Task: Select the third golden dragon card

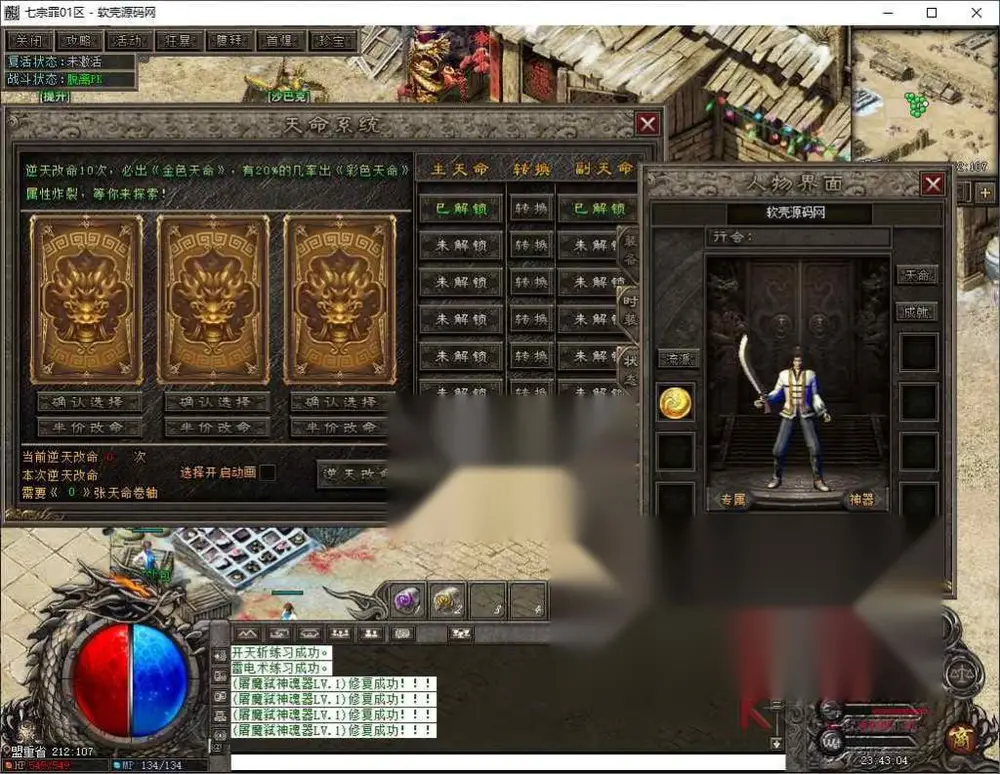Action: click(x=339, y=299)
